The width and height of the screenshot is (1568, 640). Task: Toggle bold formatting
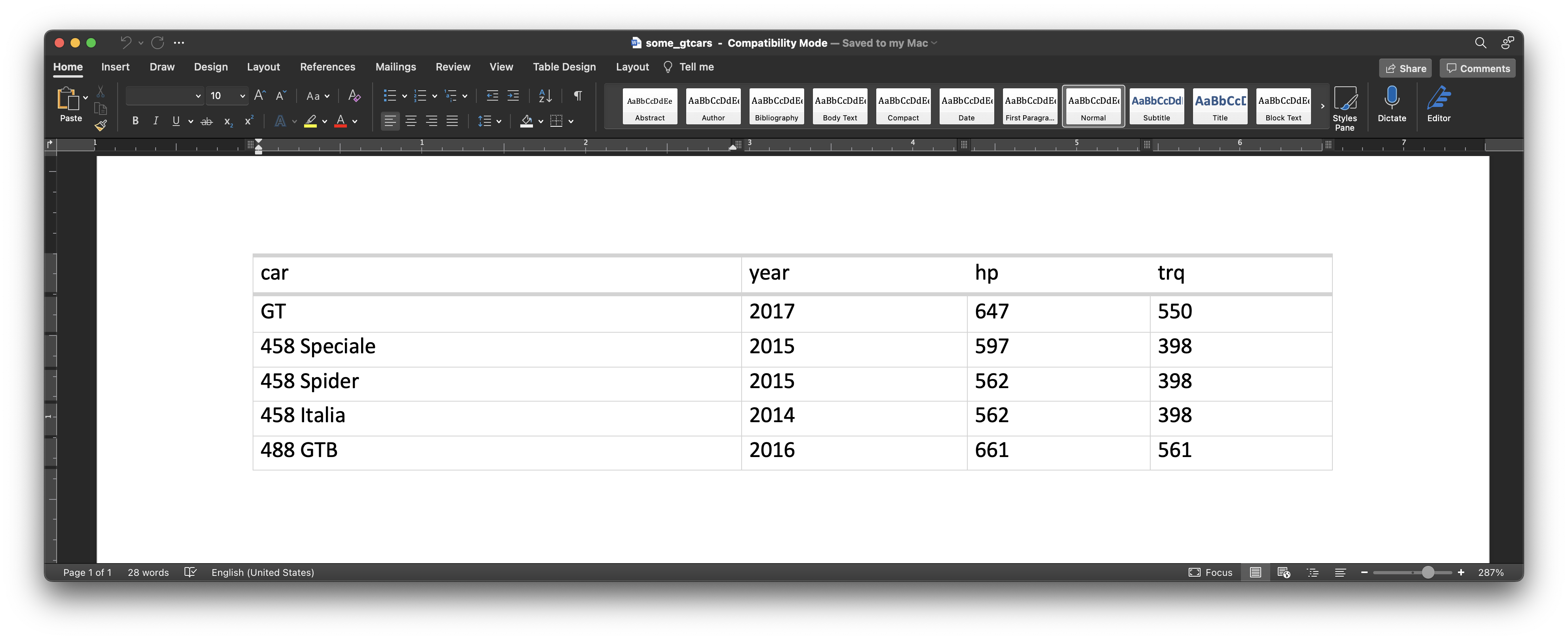point(135,121)
